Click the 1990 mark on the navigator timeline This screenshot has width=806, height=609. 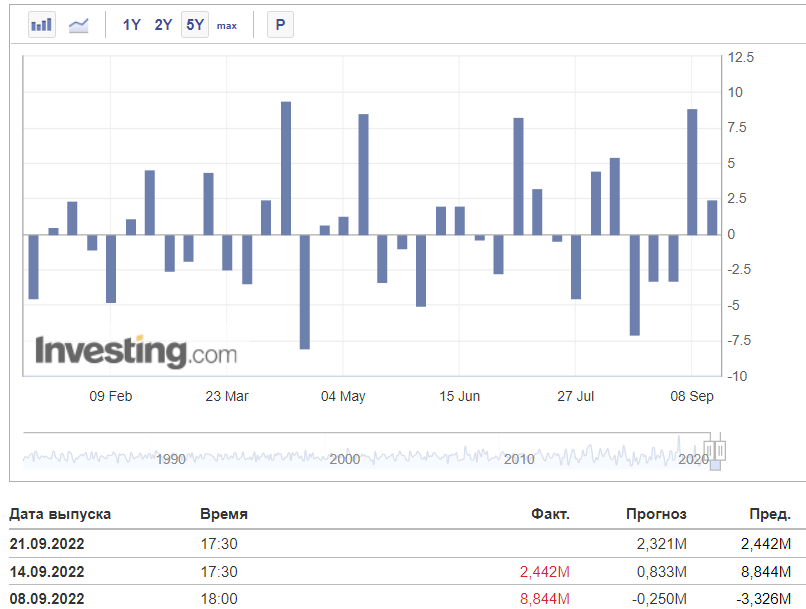(x=171, y=459)
